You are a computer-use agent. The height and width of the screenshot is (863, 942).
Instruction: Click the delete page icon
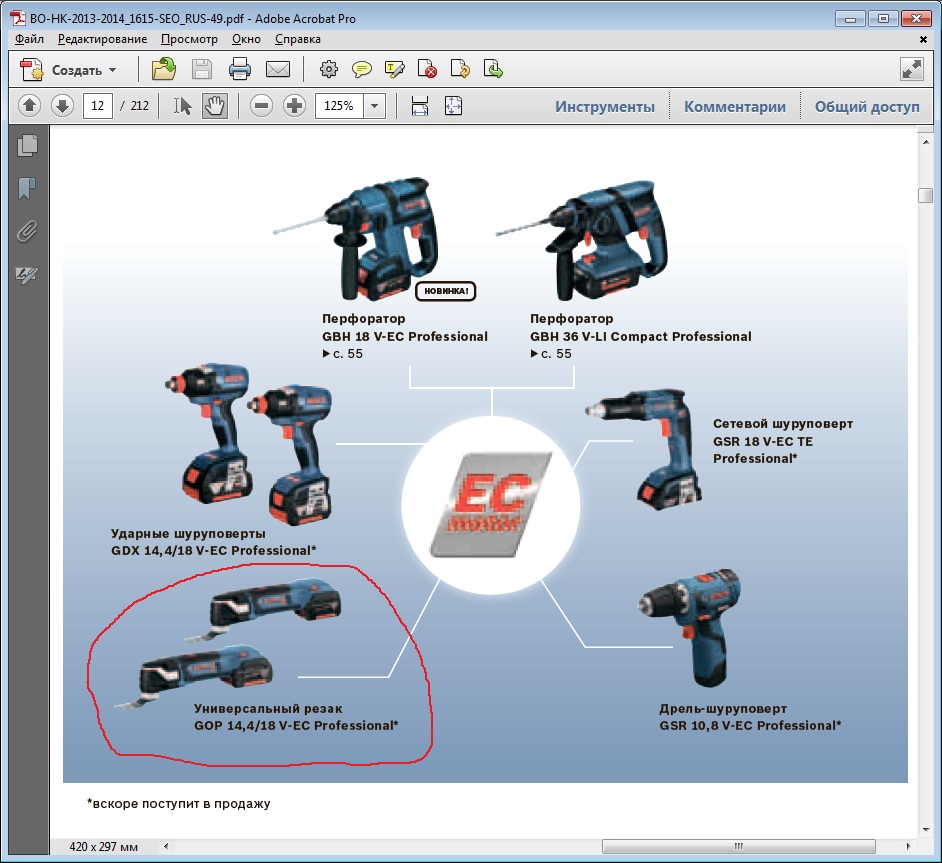tap(427, 70)
